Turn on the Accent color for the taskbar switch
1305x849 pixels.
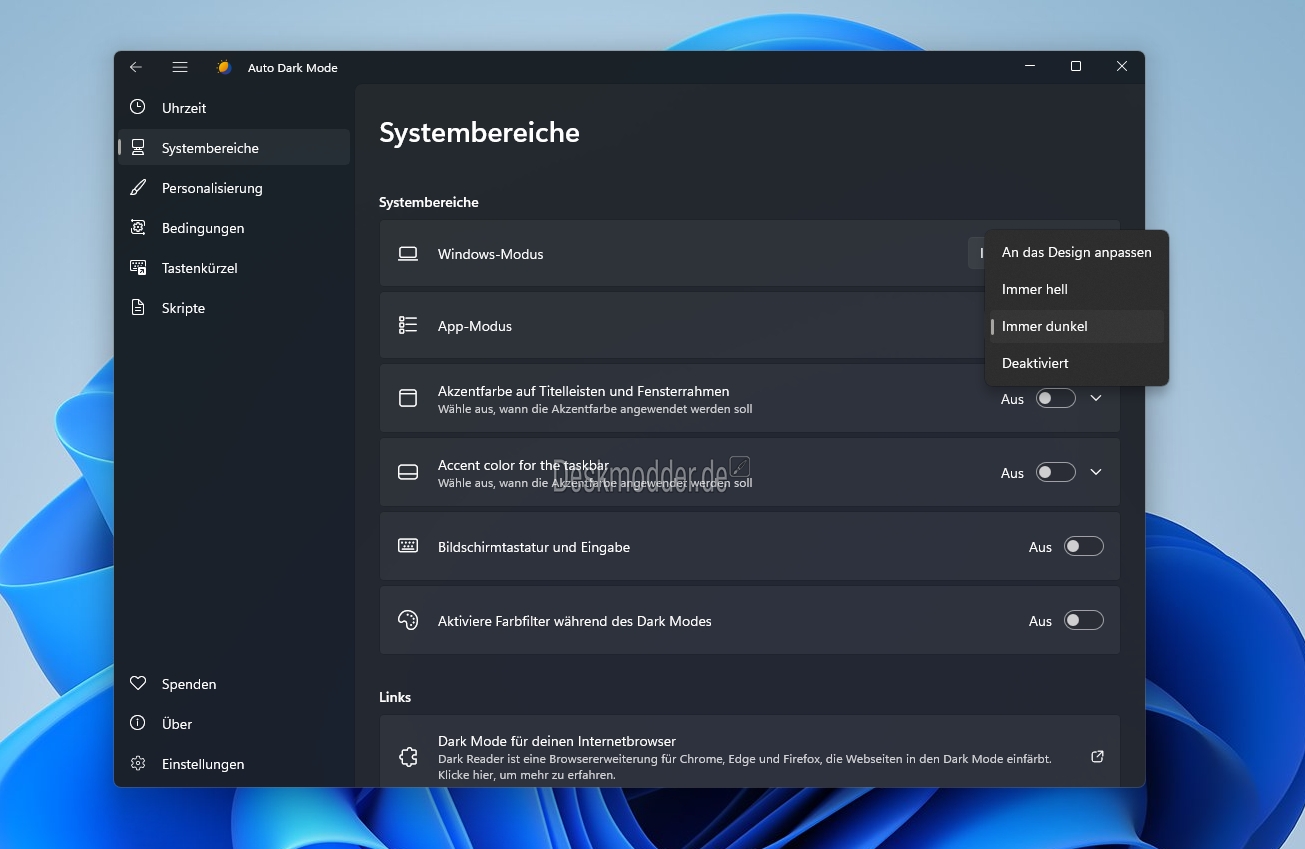click(1056, 472)
